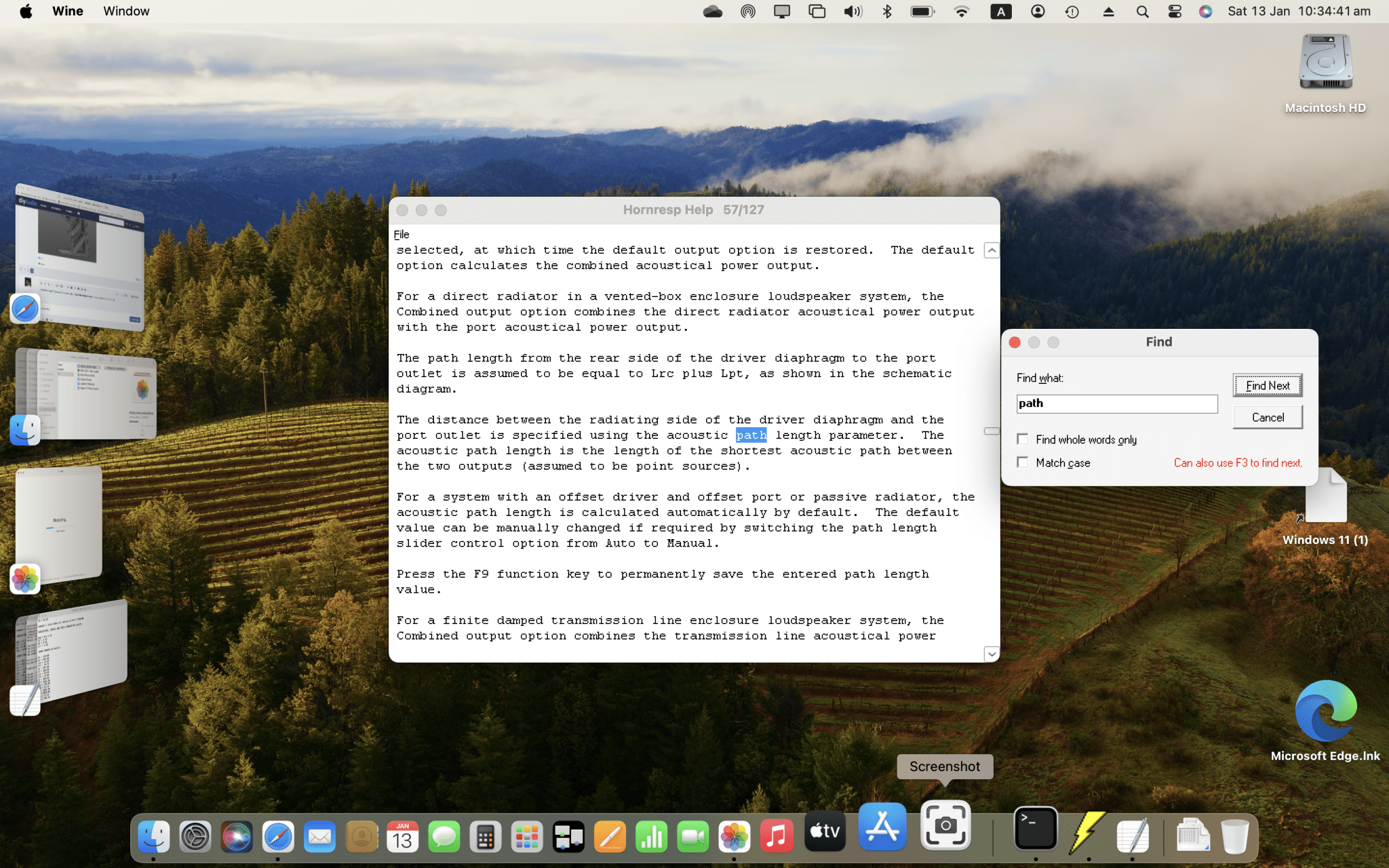This screenshot has width=1389, height=868.
Task: Launch the Screenshot app in the Dock
Action: click(x=945, y=825)
